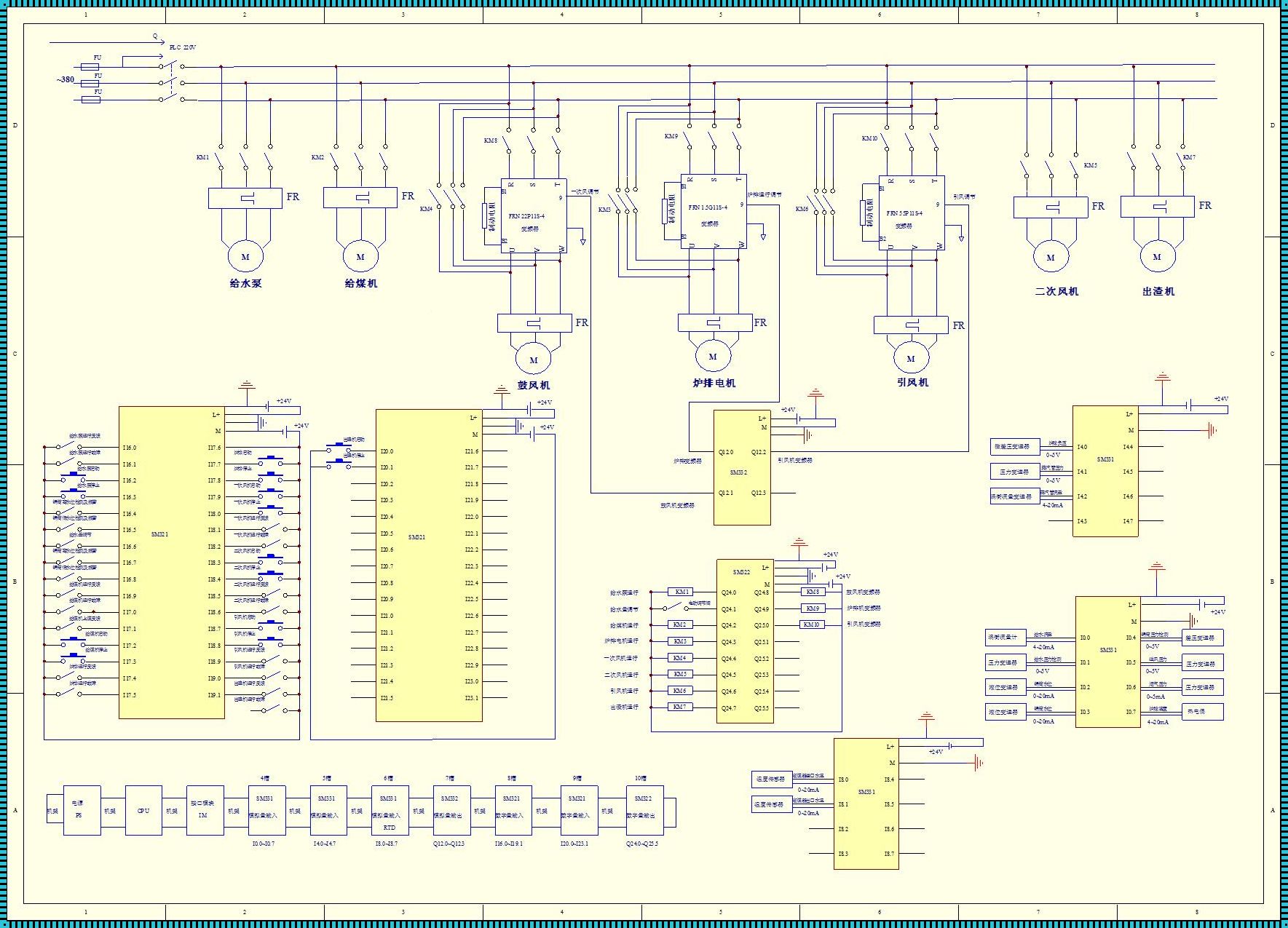Select the FR thermal relay above 引风机 motor
The height and width of the screenshot is (928, 1288).
(911, 325)
